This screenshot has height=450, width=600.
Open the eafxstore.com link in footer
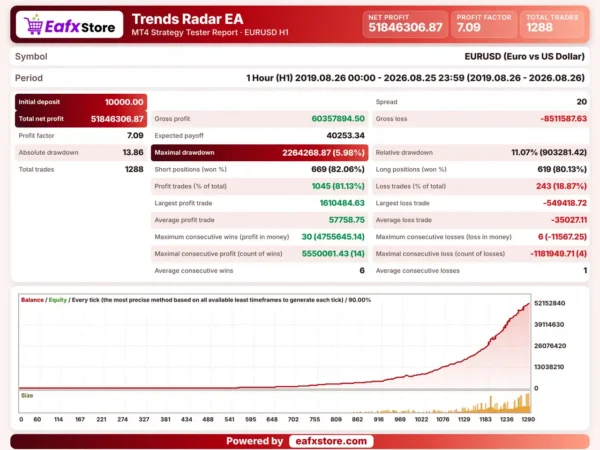click(x=331, y=441)
